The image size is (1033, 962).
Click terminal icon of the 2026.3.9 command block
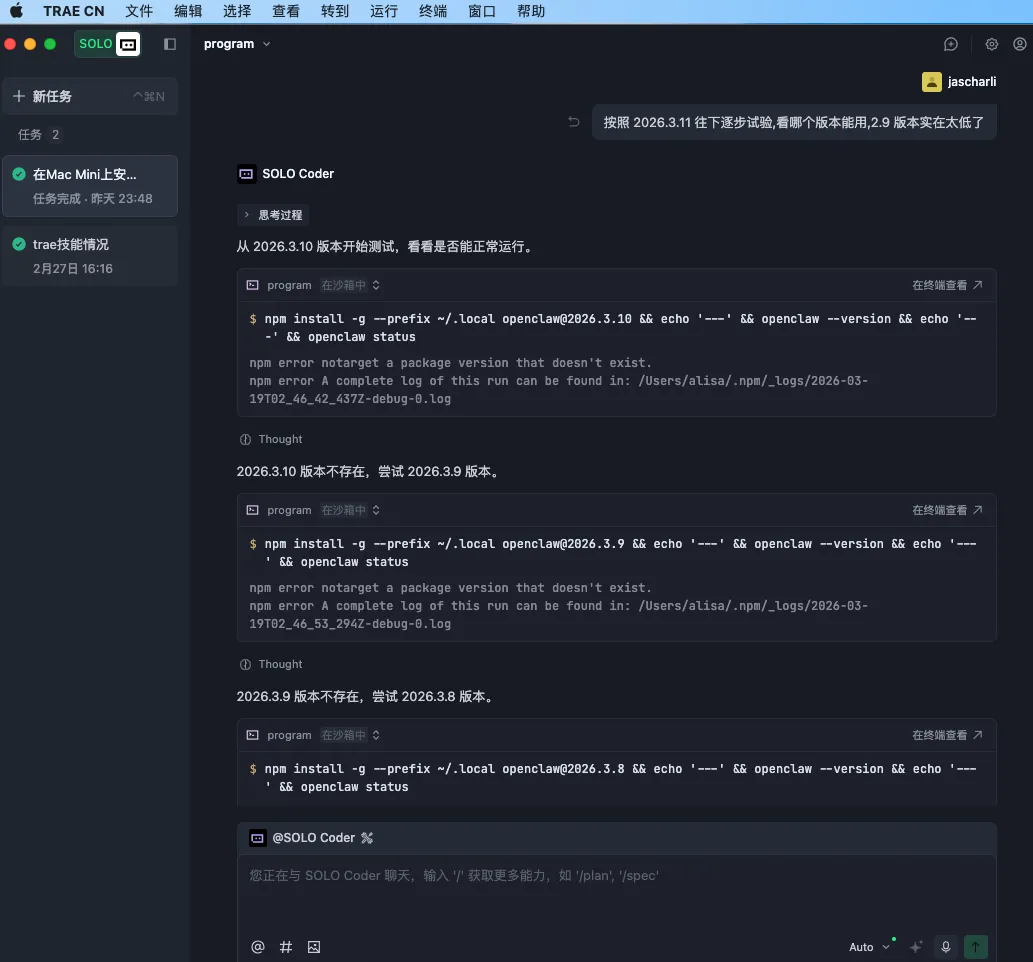coord(252,510)
